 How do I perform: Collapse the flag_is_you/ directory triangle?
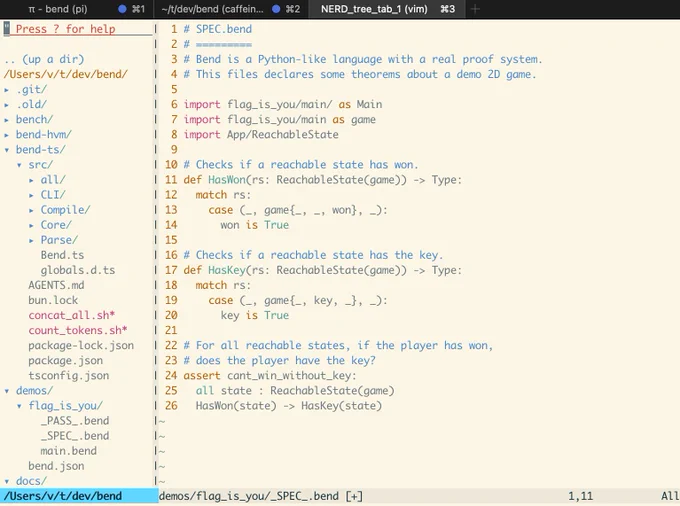[x=19, y=406]
